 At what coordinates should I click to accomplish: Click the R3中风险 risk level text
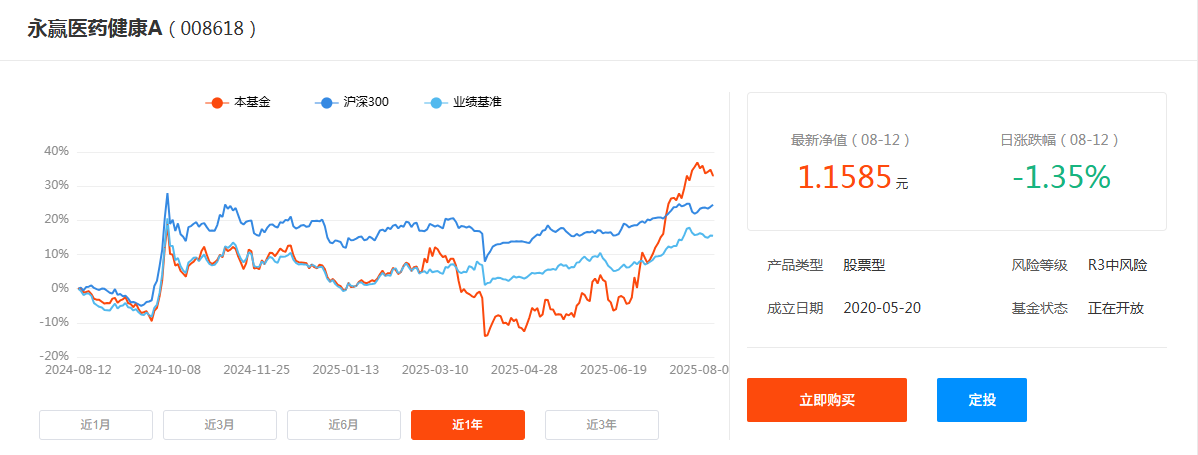coord(1117,265)
